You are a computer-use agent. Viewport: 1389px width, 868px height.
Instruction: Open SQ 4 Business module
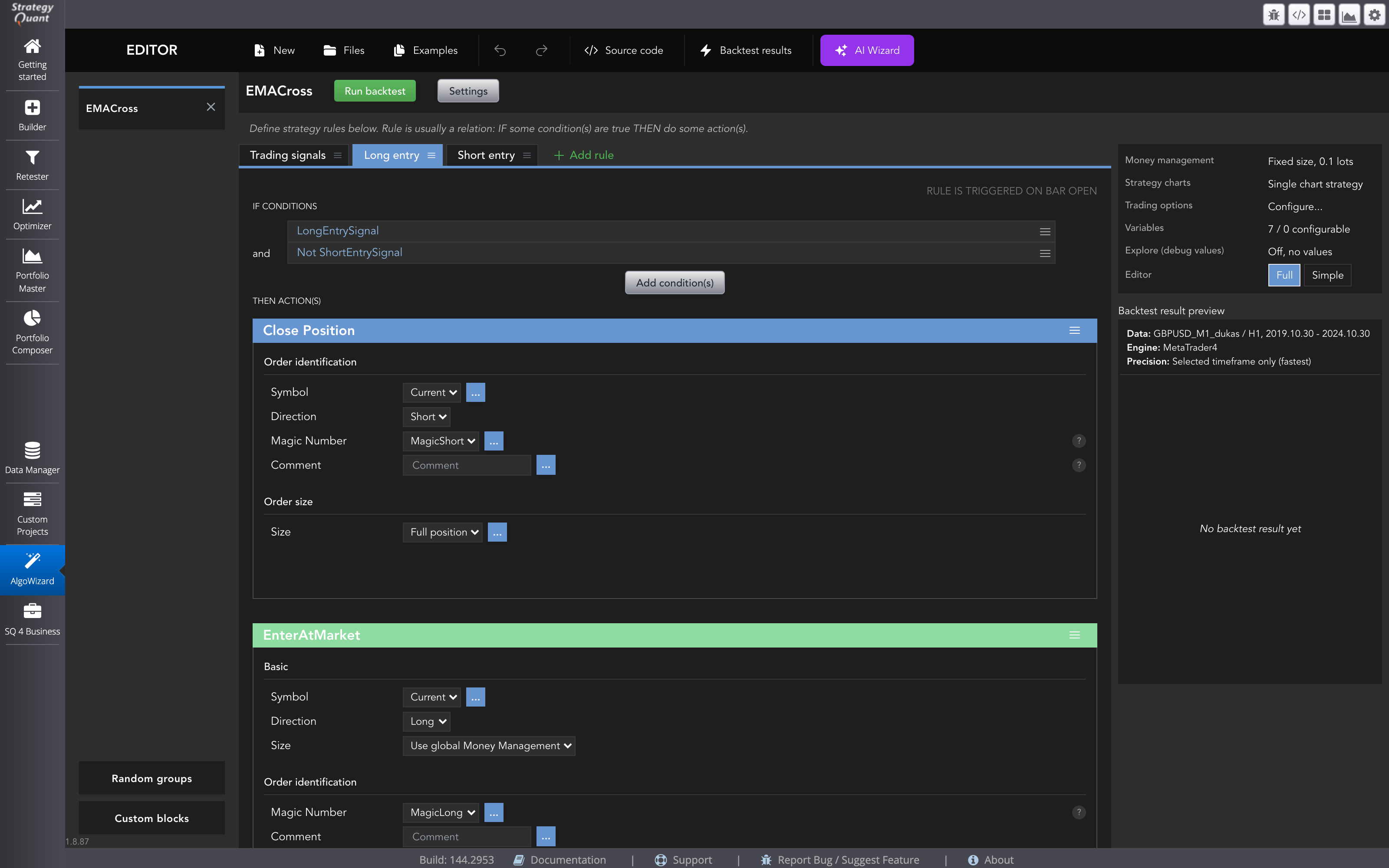click(x=32, y=619)
